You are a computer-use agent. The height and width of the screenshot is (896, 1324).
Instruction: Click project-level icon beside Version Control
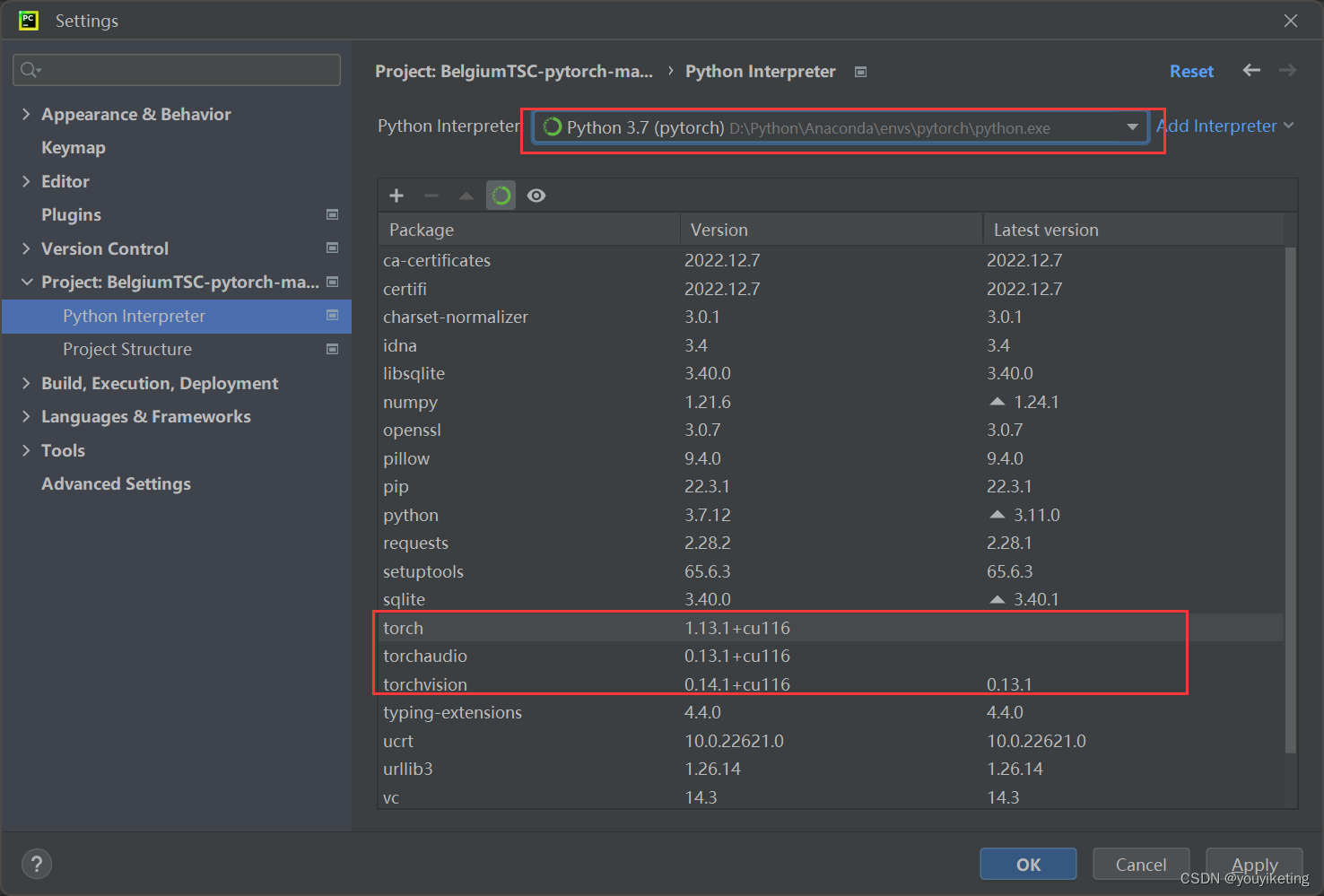pos(333,248)
